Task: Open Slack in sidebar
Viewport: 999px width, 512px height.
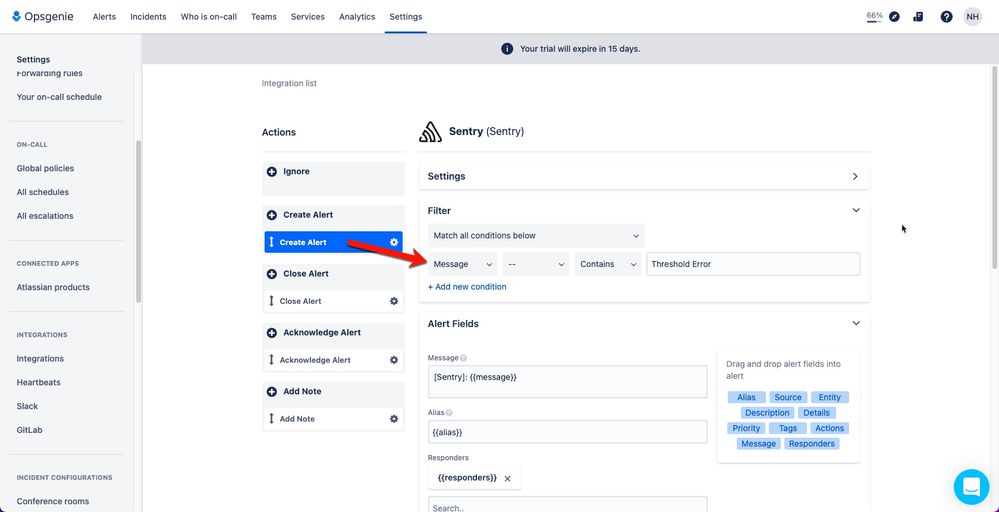Action: 27,406
